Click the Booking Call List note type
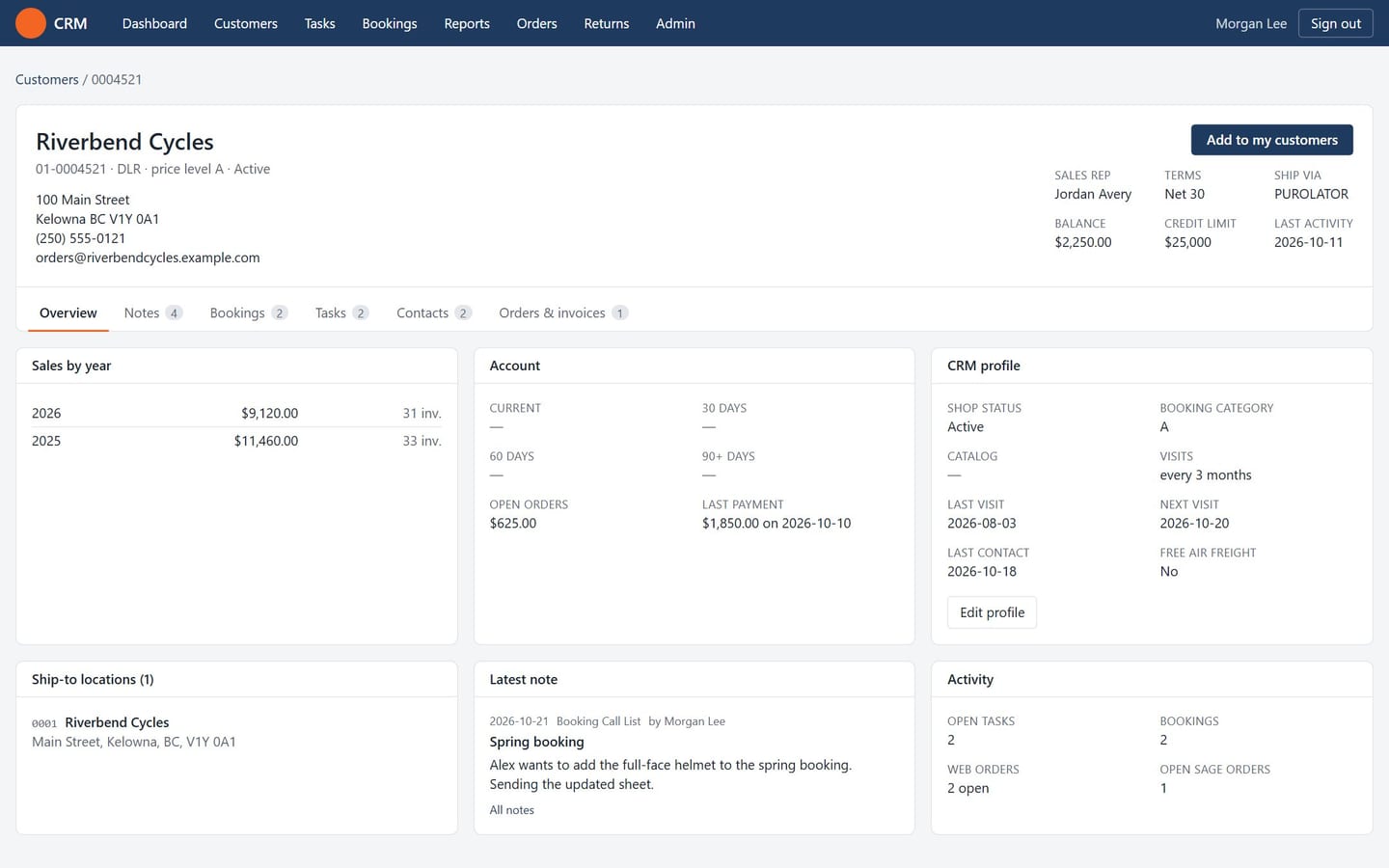Viewport: 1389px width, 868px height. (598, 721)
